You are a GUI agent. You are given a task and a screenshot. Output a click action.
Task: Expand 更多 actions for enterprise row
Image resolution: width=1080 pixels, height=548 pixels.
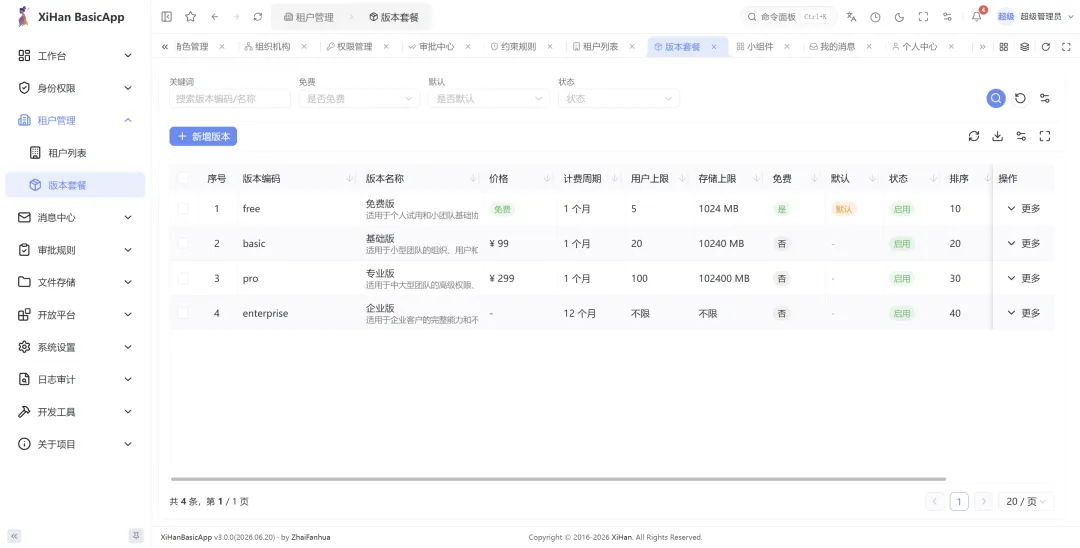click(x=1024, y=313)
